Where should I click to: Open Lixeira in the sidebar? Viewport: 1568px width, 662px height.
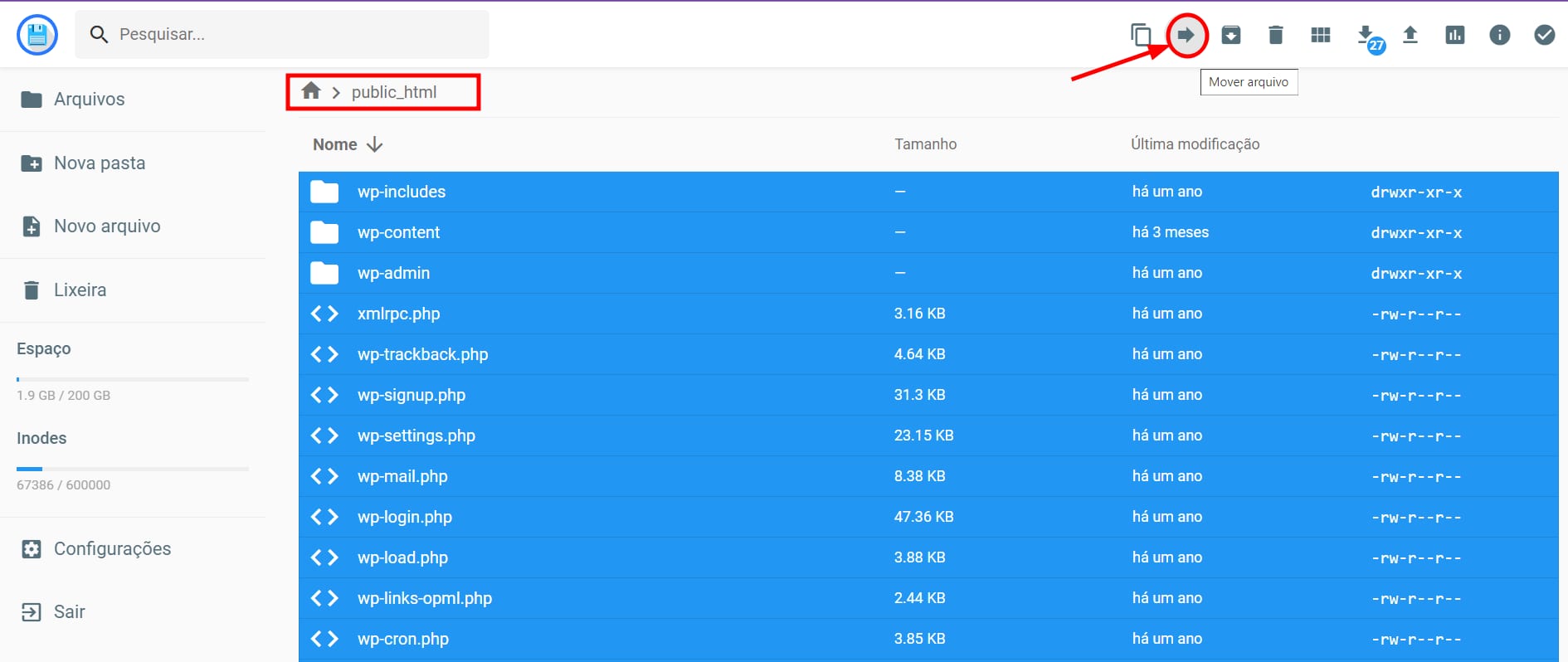coord(80,290)
